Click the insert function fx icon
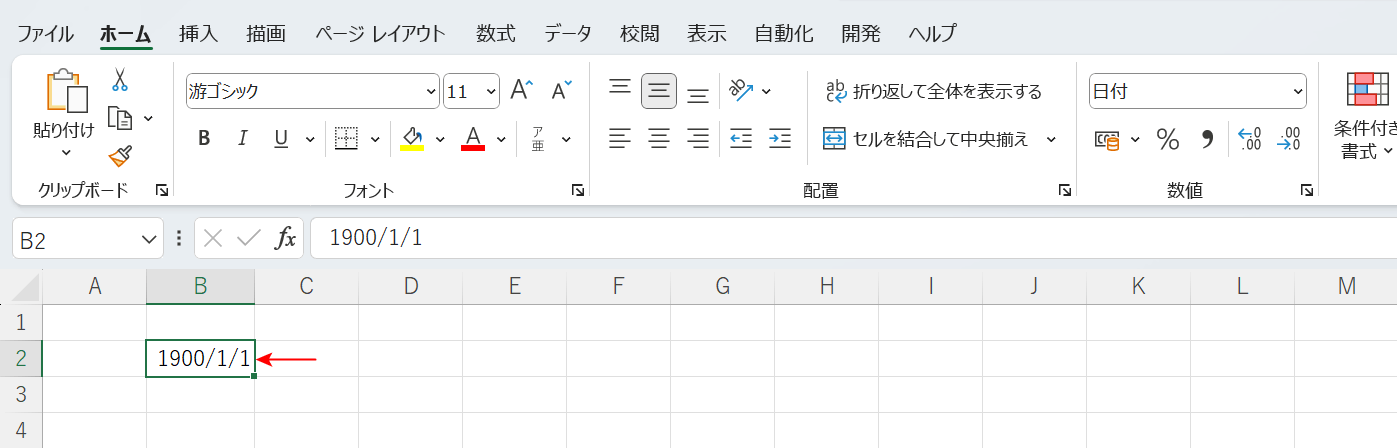1397x448 pixels. click(x=286, y=238)
